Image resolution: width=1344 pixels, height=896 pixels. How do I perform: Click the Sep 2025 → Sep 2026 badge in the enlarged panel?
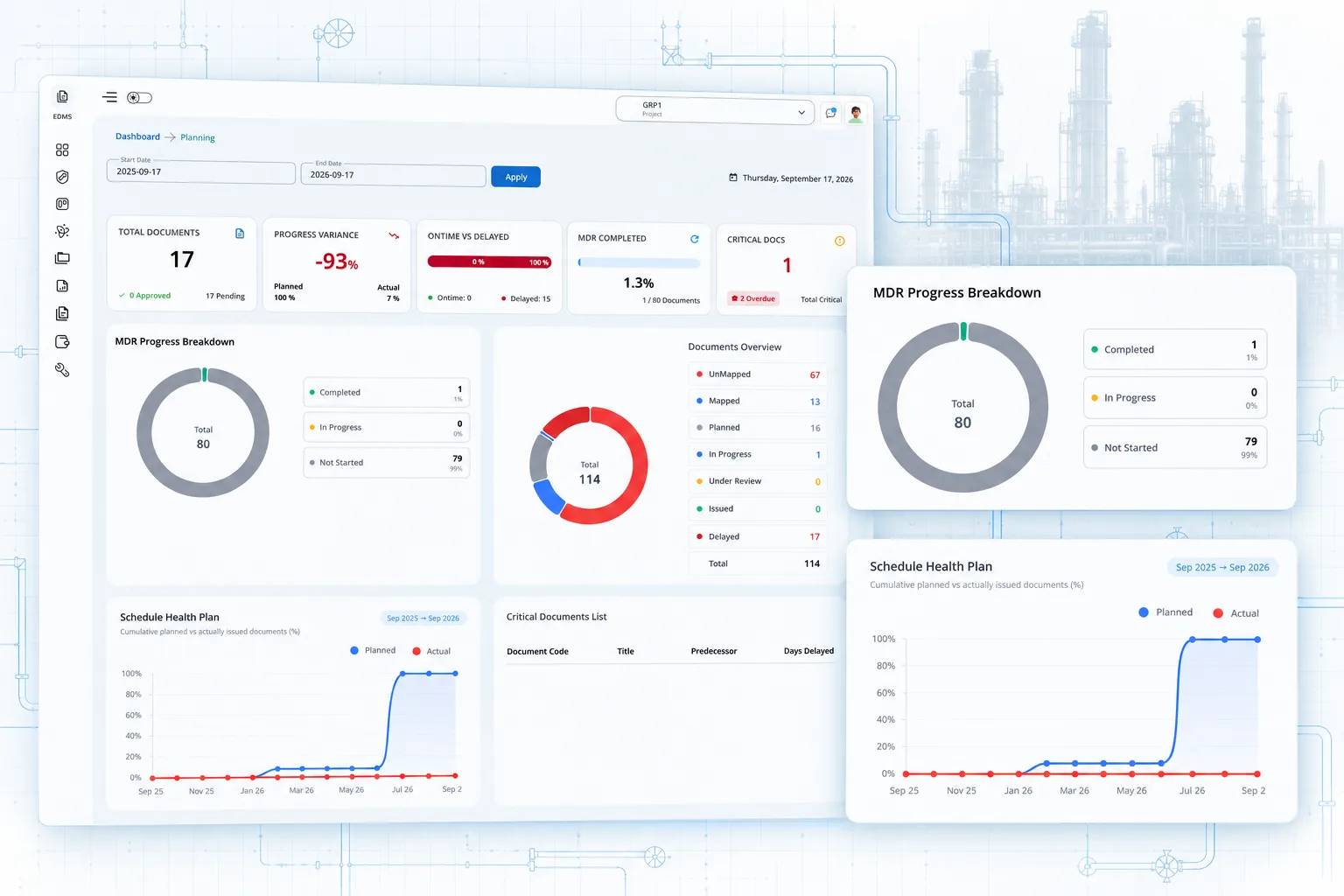[x=1222, y=567]
